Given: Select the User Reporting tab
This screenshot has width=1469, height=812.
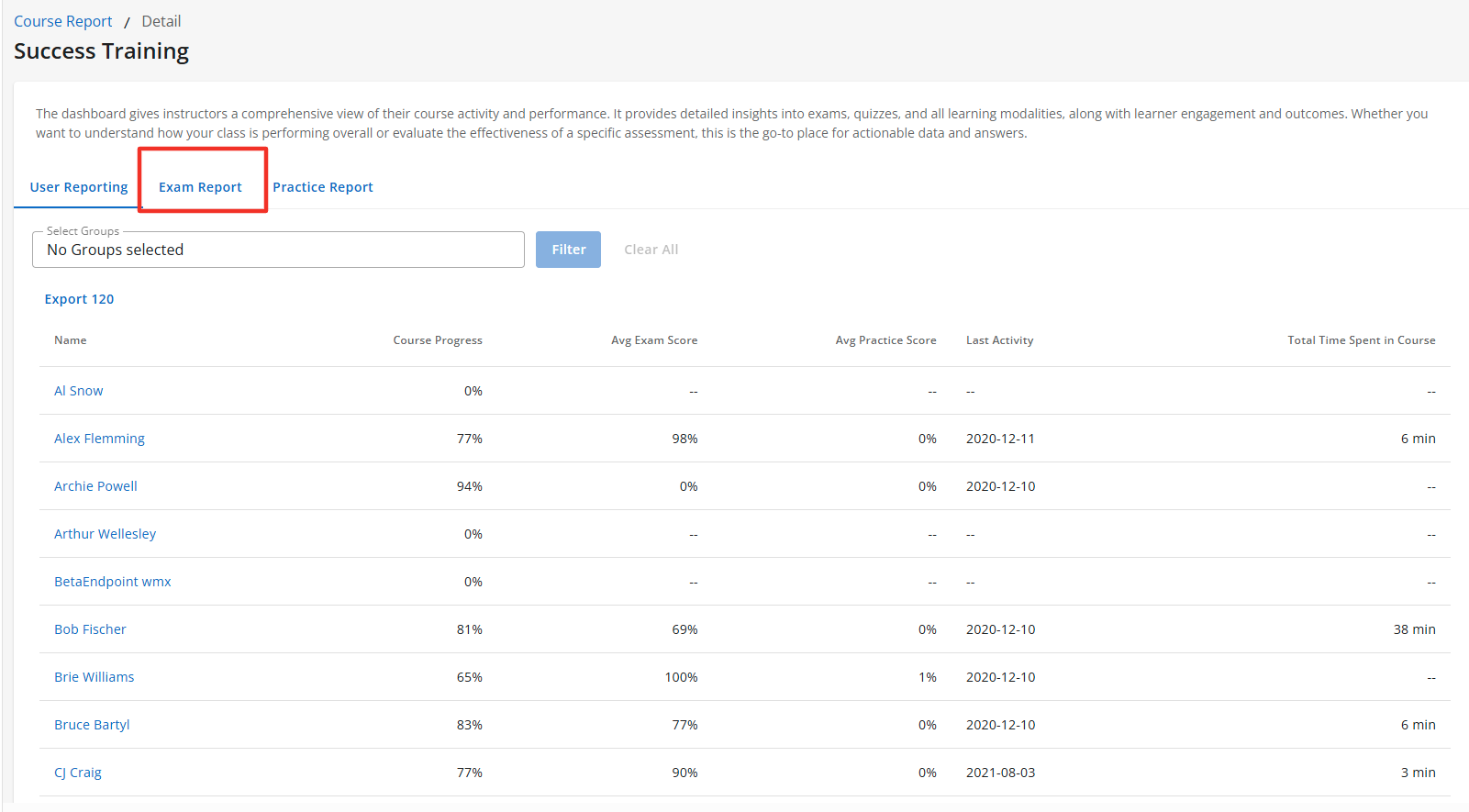Looking at the screenshot, I should coord(79,187).
